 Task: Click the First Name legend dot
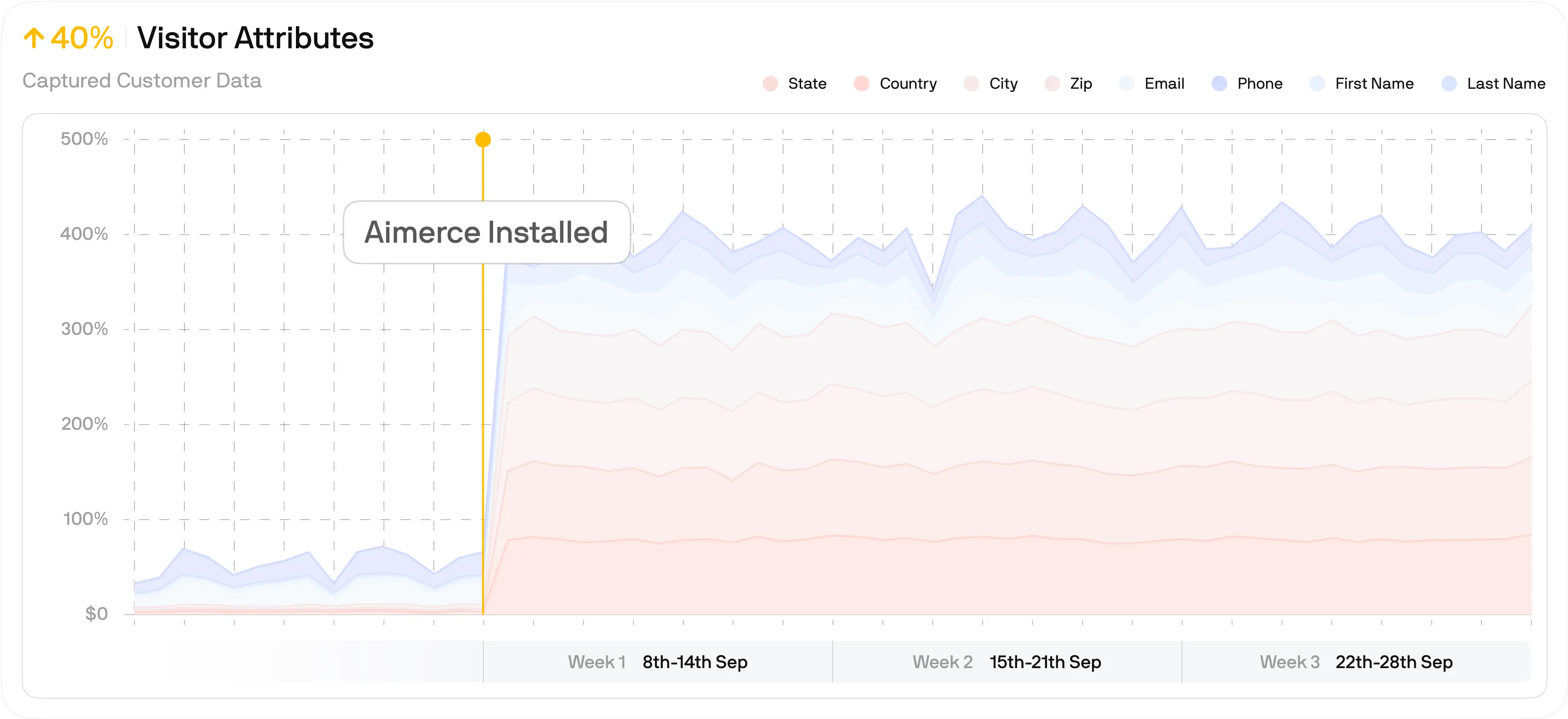click(x=1317, y=84)
